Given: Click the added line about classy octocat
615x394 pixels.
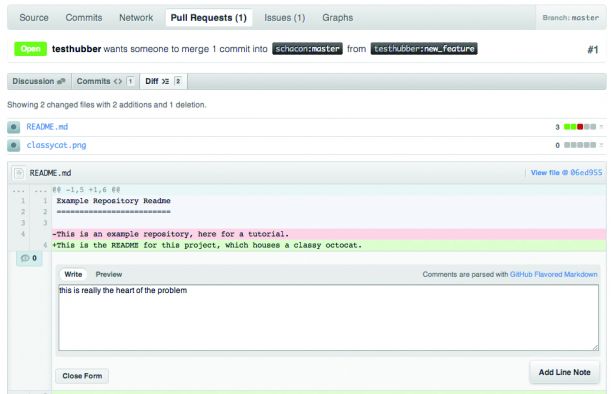Looking at the screenshot, I should click(x=329, y=245).
